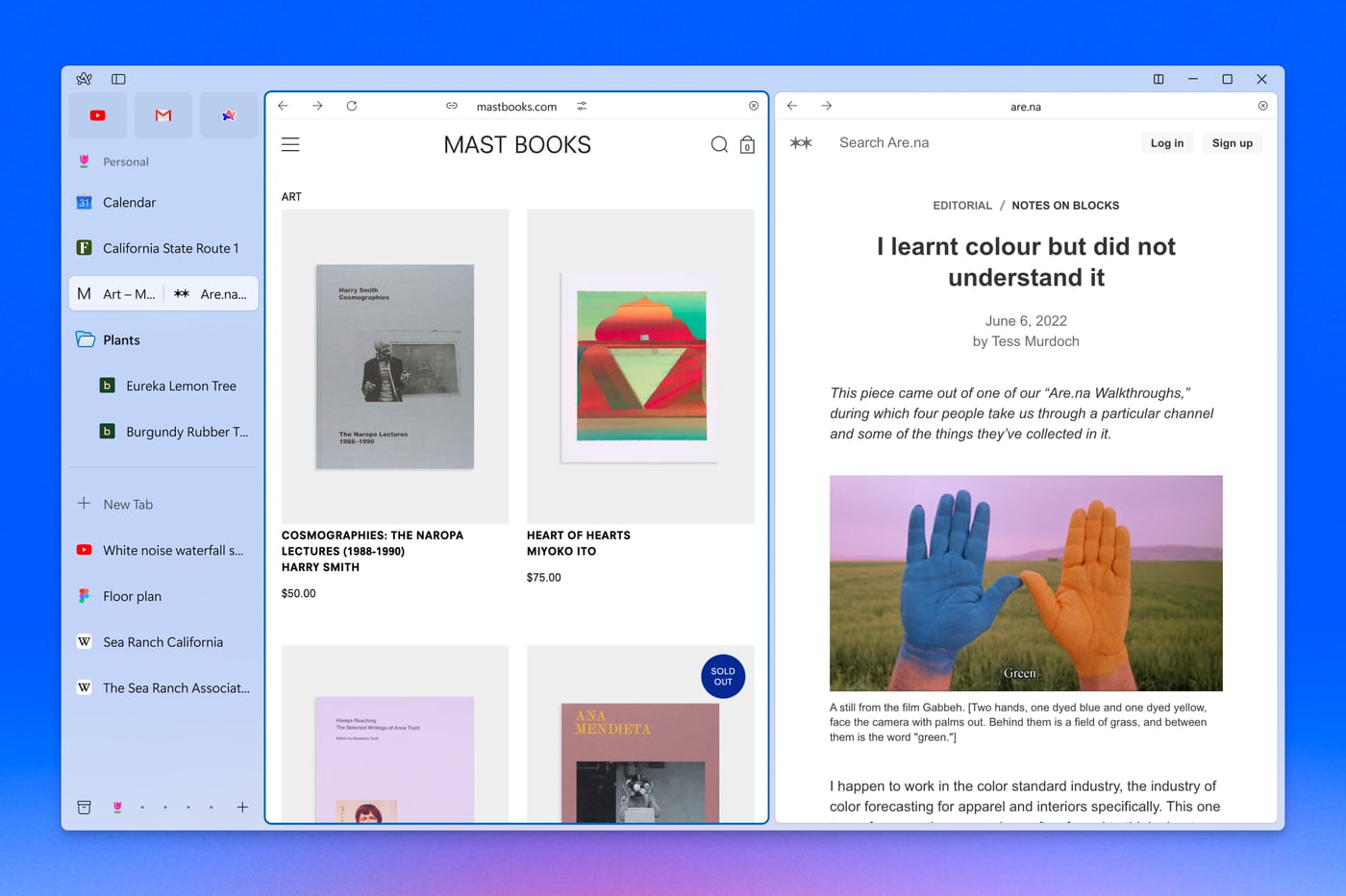Open the pinned YouTube tab
Viewport: 1346px width, 896px height.
[x=97, y=115]
